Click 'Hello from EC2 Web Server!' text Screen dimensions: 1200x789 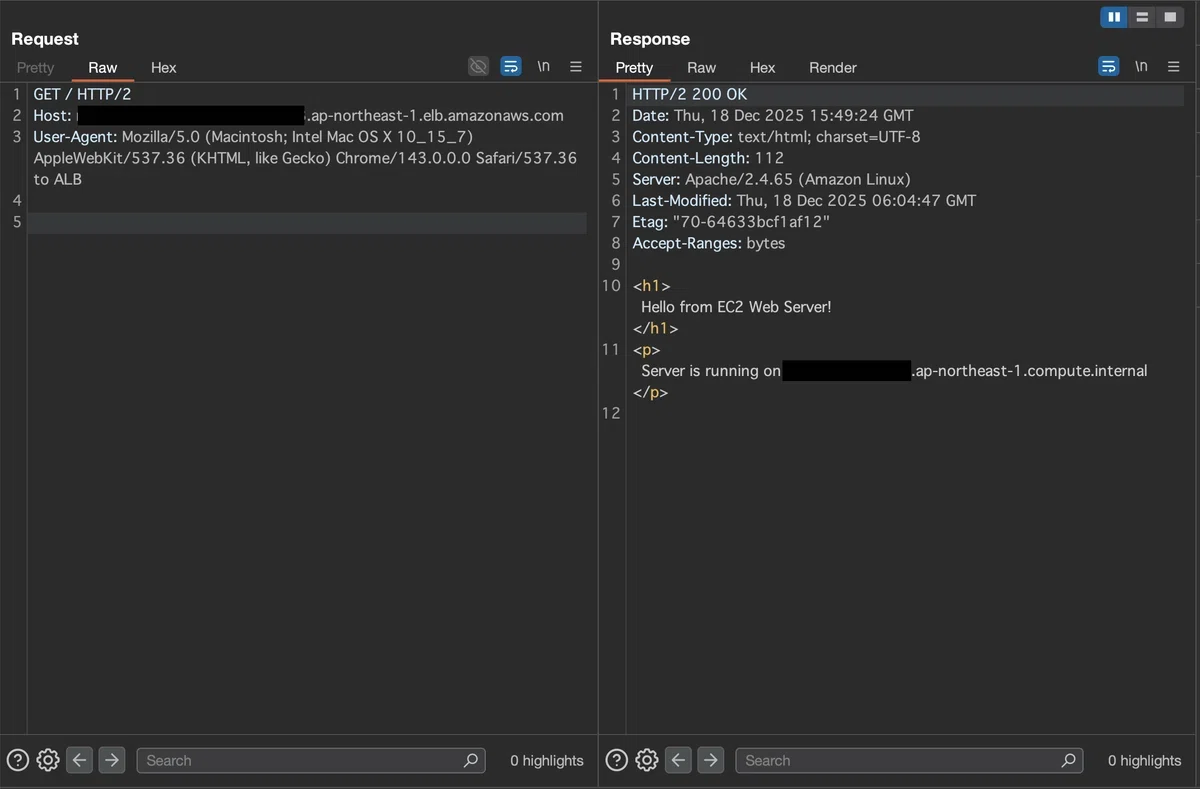tap(736, 307)
